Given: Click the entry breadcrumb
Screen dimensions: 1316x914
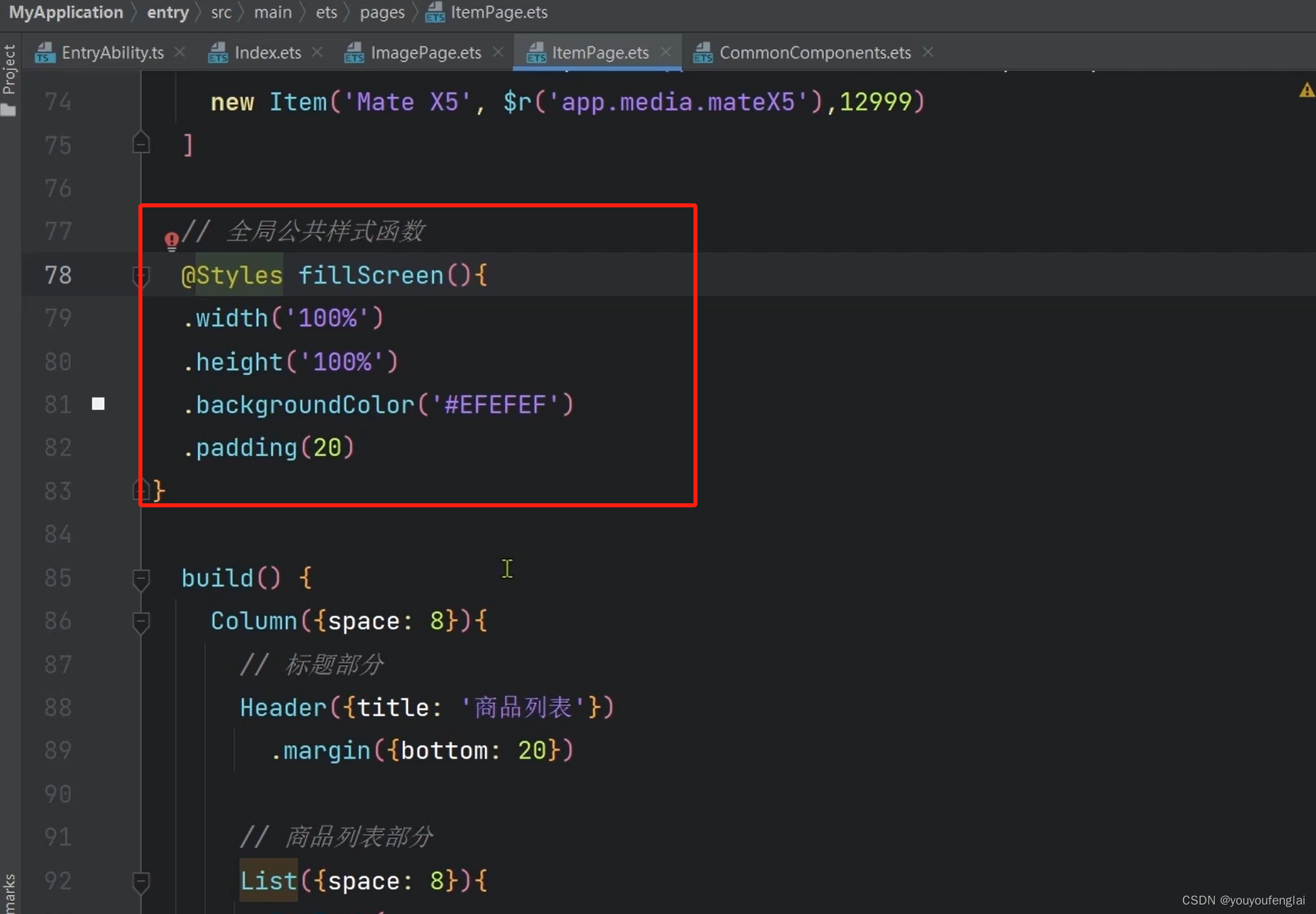Looking at the screenshot, I should click(167, 12).
